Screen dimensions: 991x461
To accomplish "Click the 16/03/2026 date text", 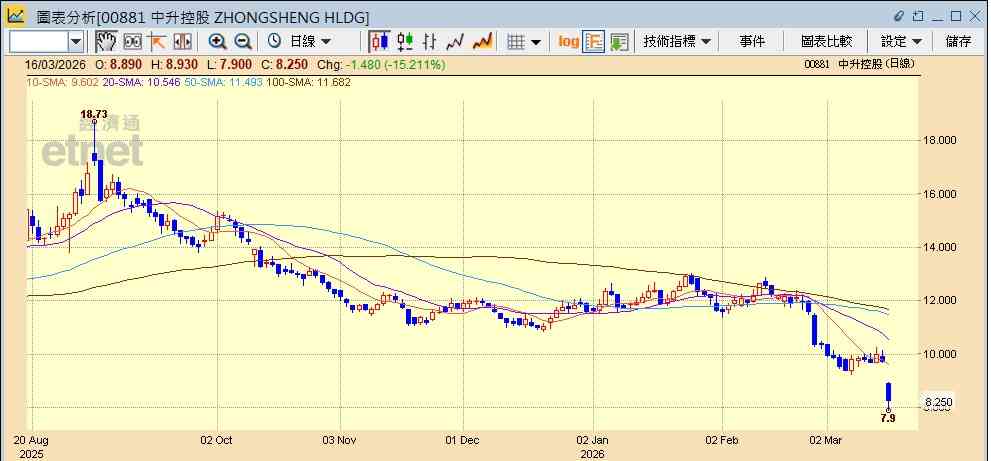I will [56, 65].
